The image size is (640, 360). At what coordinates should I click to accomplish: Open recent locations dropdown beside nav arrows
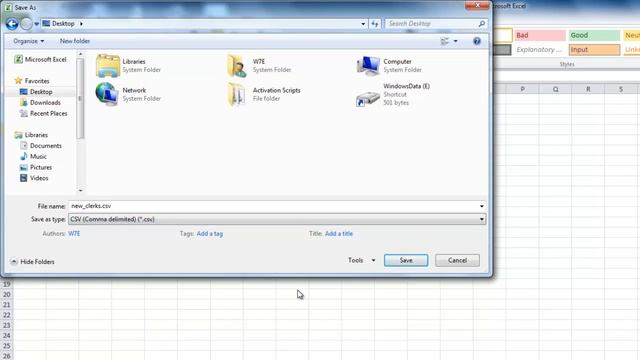36,24
